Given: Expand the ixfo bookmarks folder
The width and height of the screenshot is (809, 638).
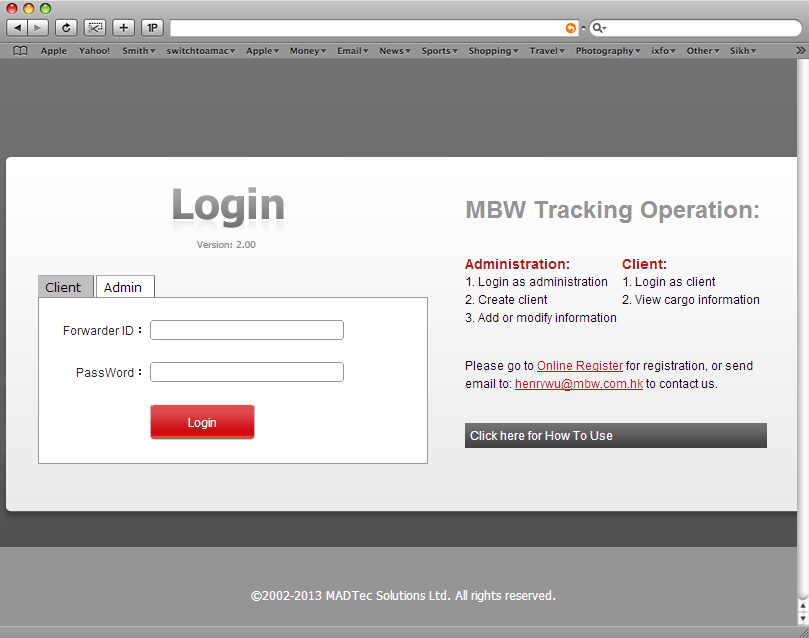Looking at the screenshot, I should pyautogui.click(x=664, y=51).
